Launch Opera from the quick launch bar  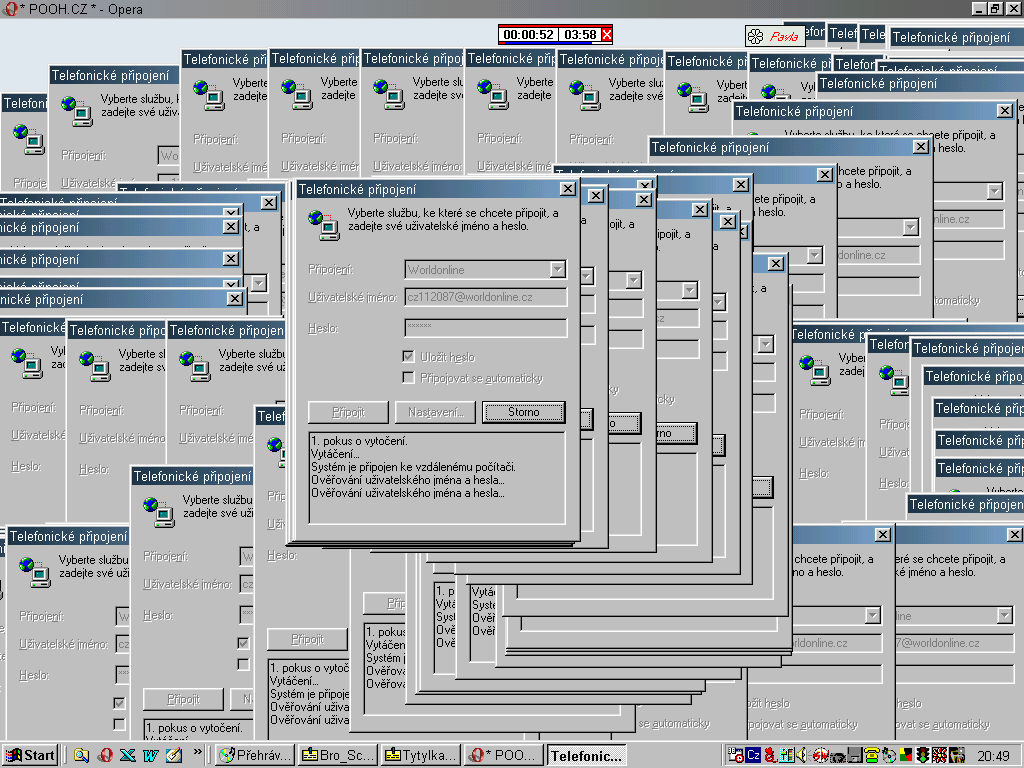104,756
